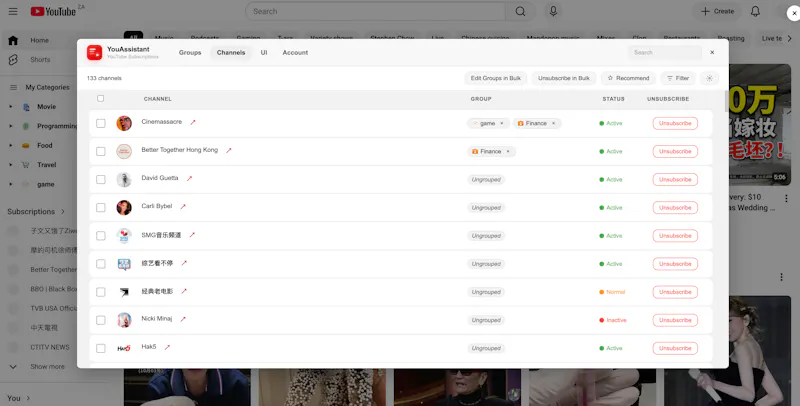Switch to the Account tab

pyautogui.click(x=295, y=53)
